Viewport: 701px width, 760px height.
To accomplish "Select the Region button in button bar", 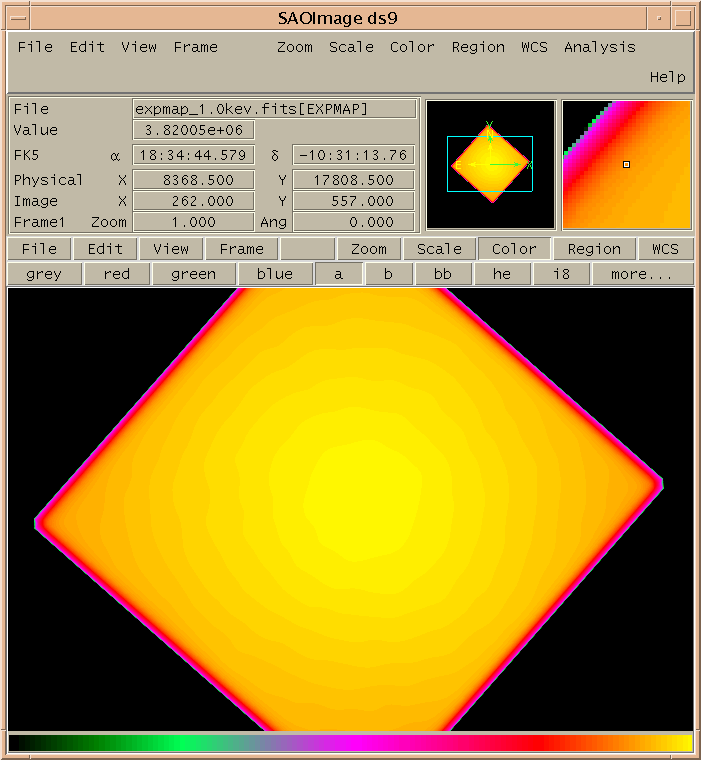I will point(594,249).
